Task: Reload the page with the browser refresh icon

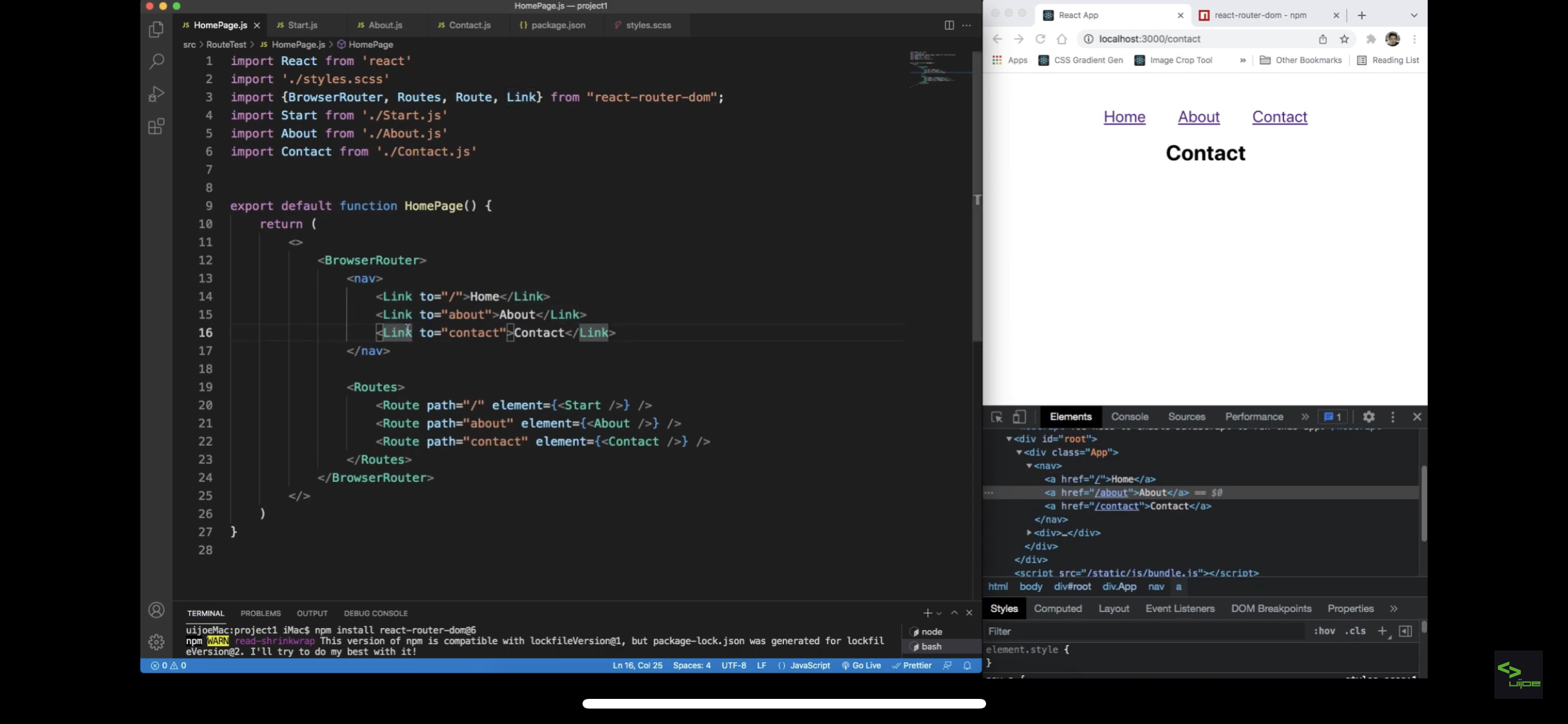Action: pyautogui.click(x=1041, y=39)
